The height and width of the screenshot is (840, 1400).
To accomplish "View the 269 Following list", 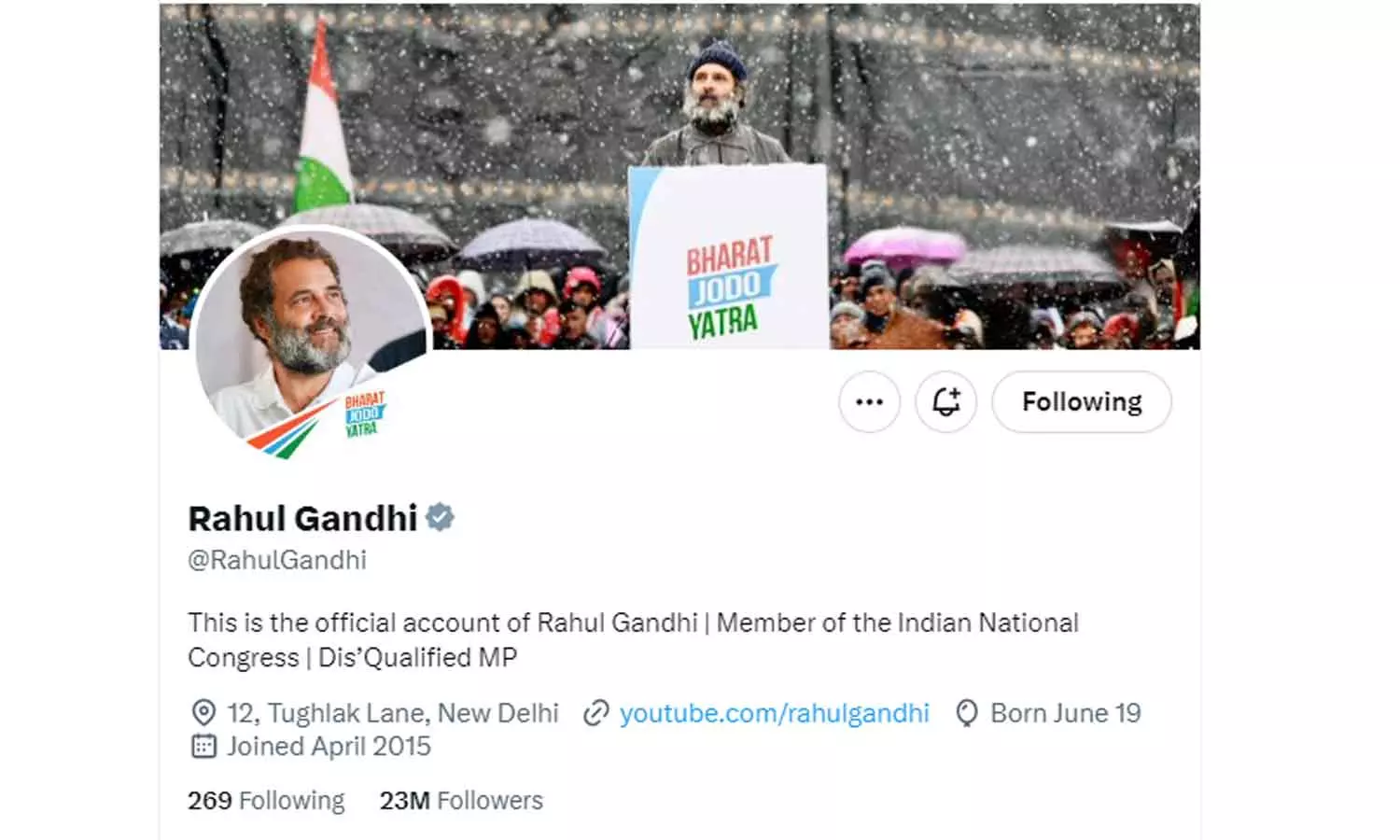I will 266,801.
